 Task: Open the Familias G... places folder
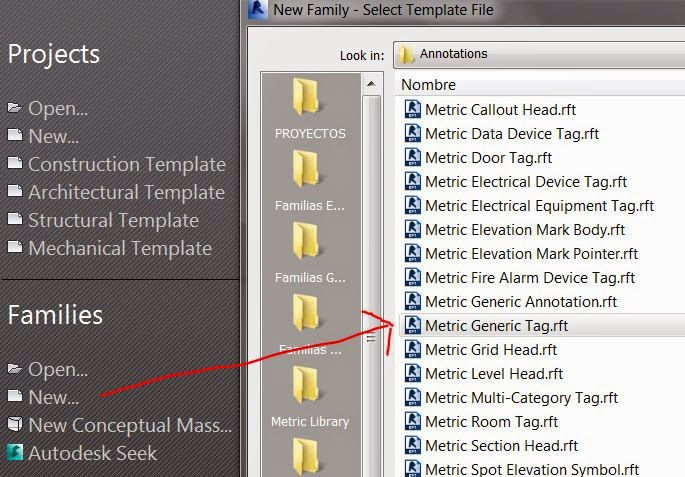[310, 253]
